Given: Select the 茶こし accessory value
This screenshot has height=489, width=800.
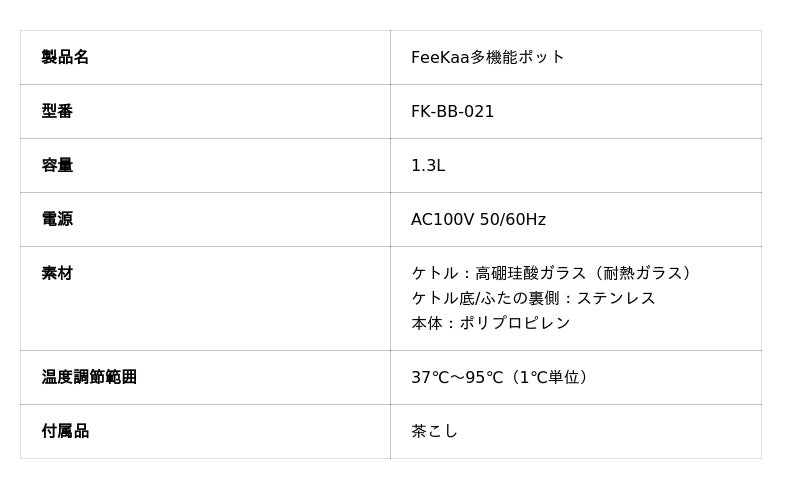Looking at the screenshot, I should tap(434, 431).
